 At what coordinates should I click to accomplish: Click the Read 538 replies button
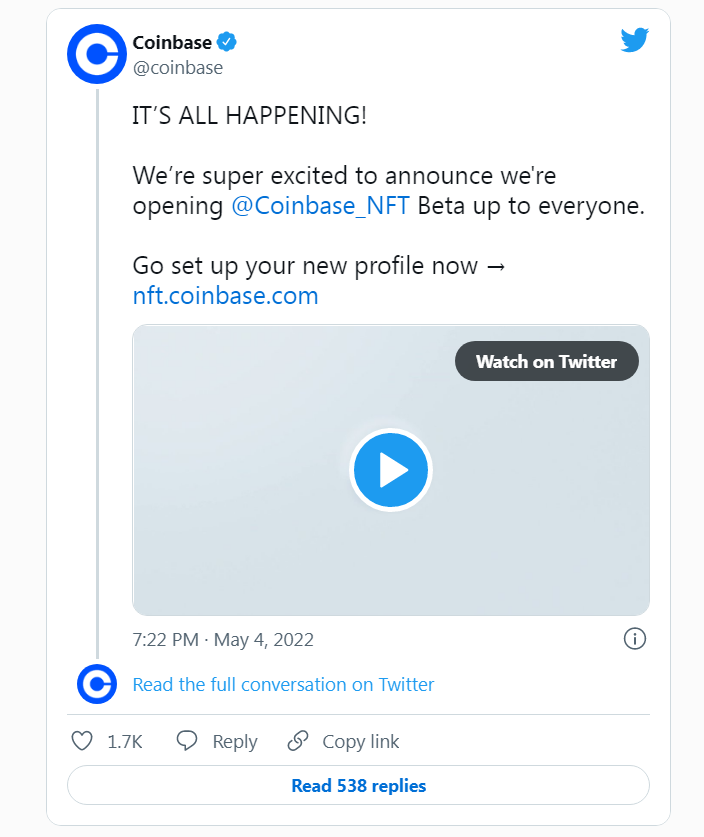358,785
